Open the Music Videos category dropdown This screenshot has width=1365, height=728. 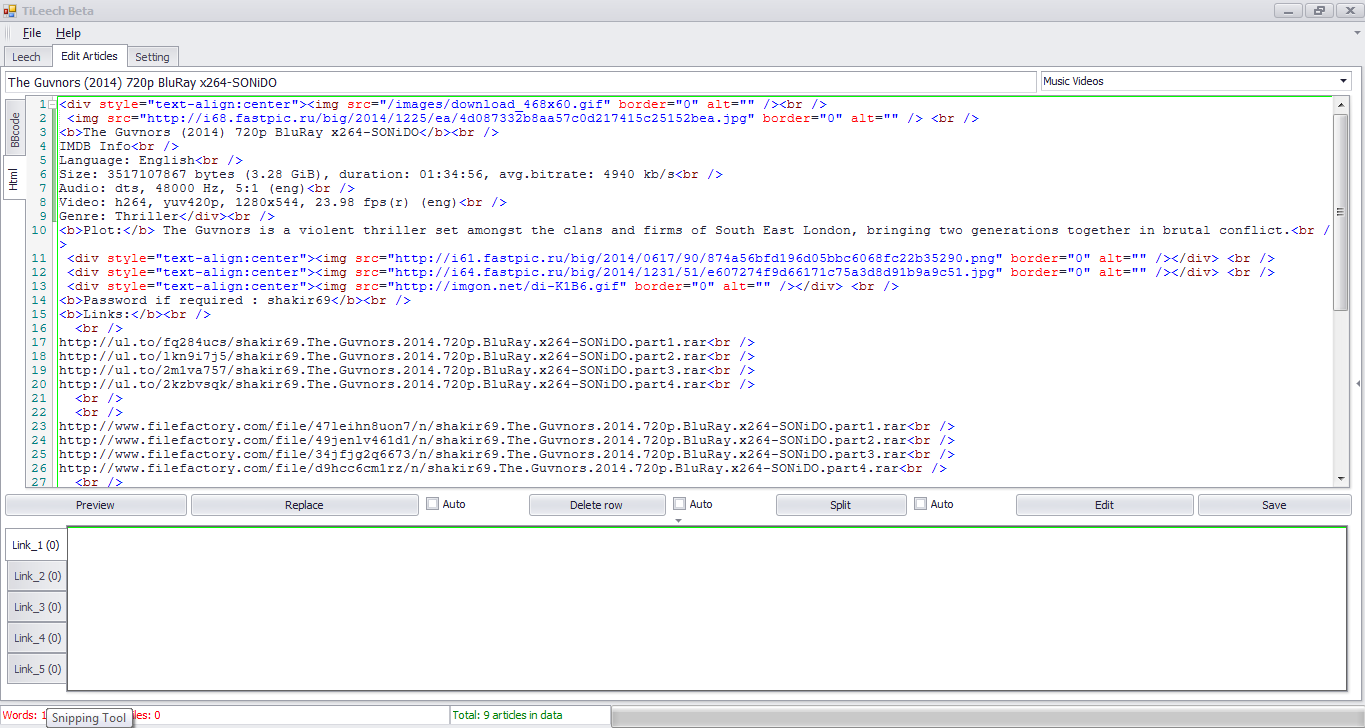tap(1196, 81)
